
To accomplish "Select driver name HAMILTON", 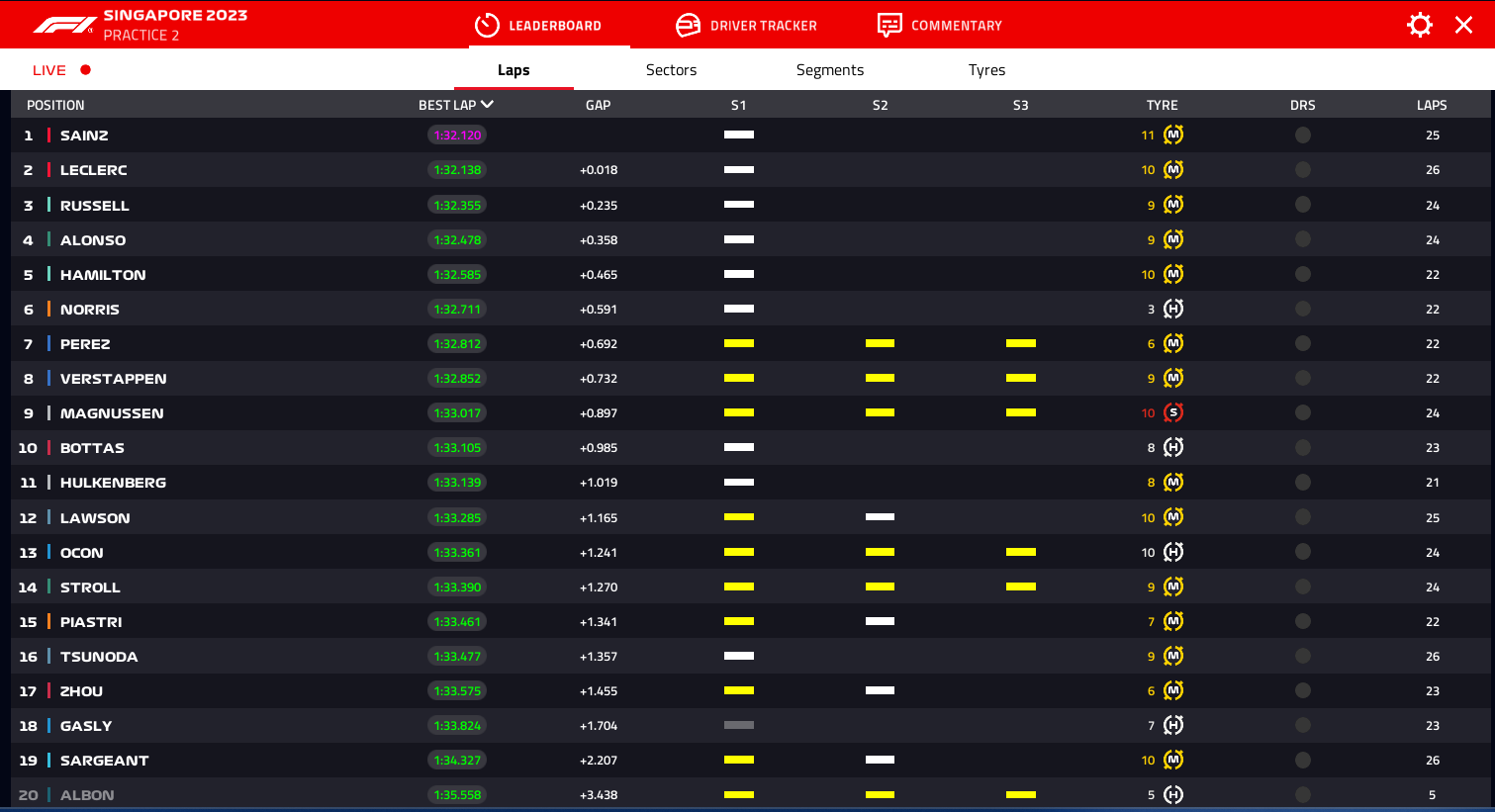I will click(x=103, y=275).
